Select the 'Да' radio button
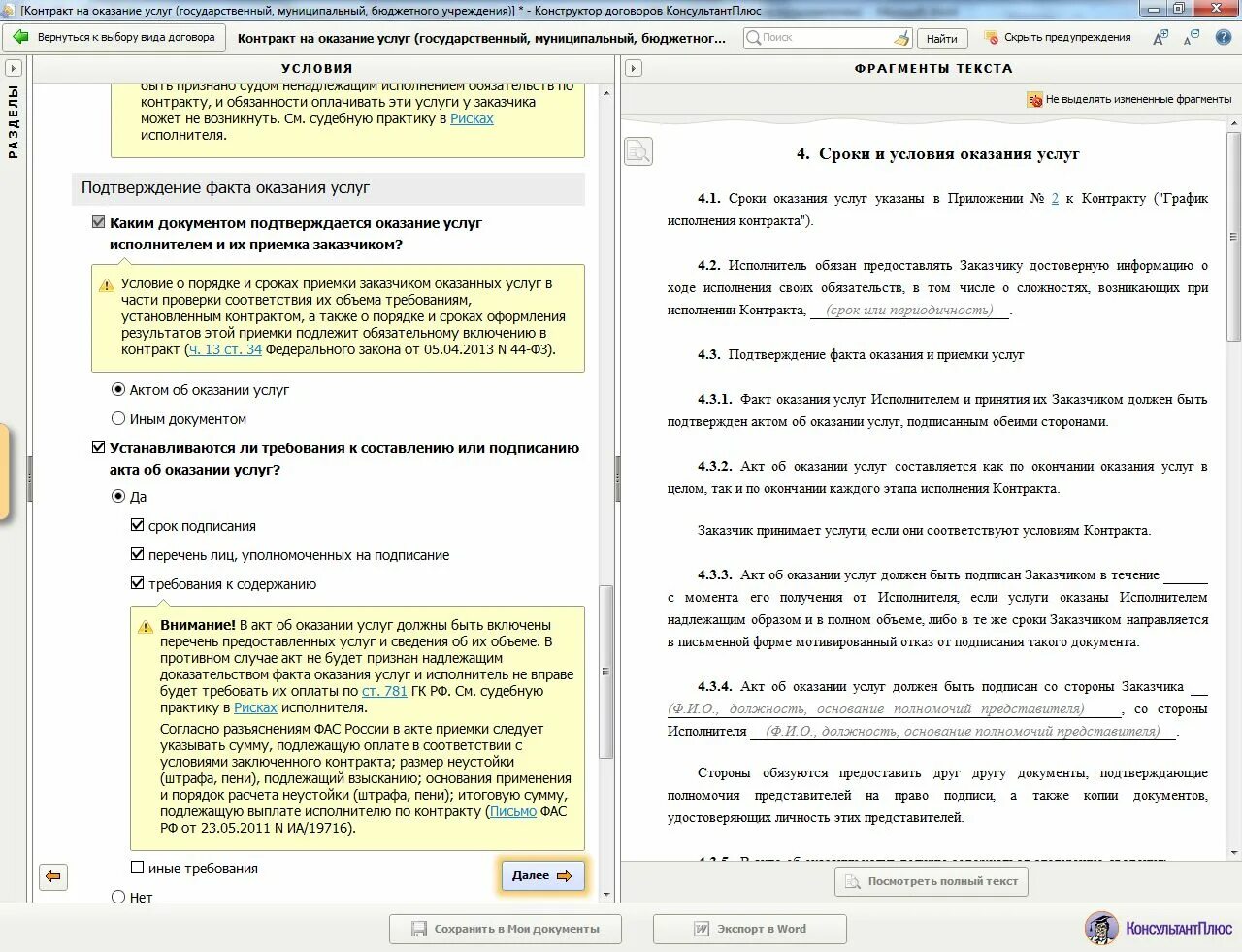Viewport: 1242px width, 952px height. pyautogui.click(x=118, y=496)
